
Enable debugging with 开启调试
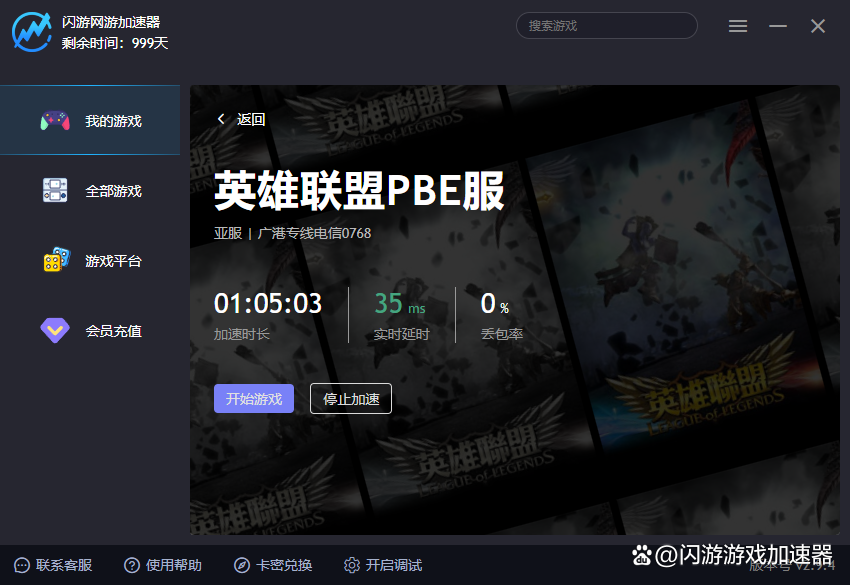(x=383, y=565)
